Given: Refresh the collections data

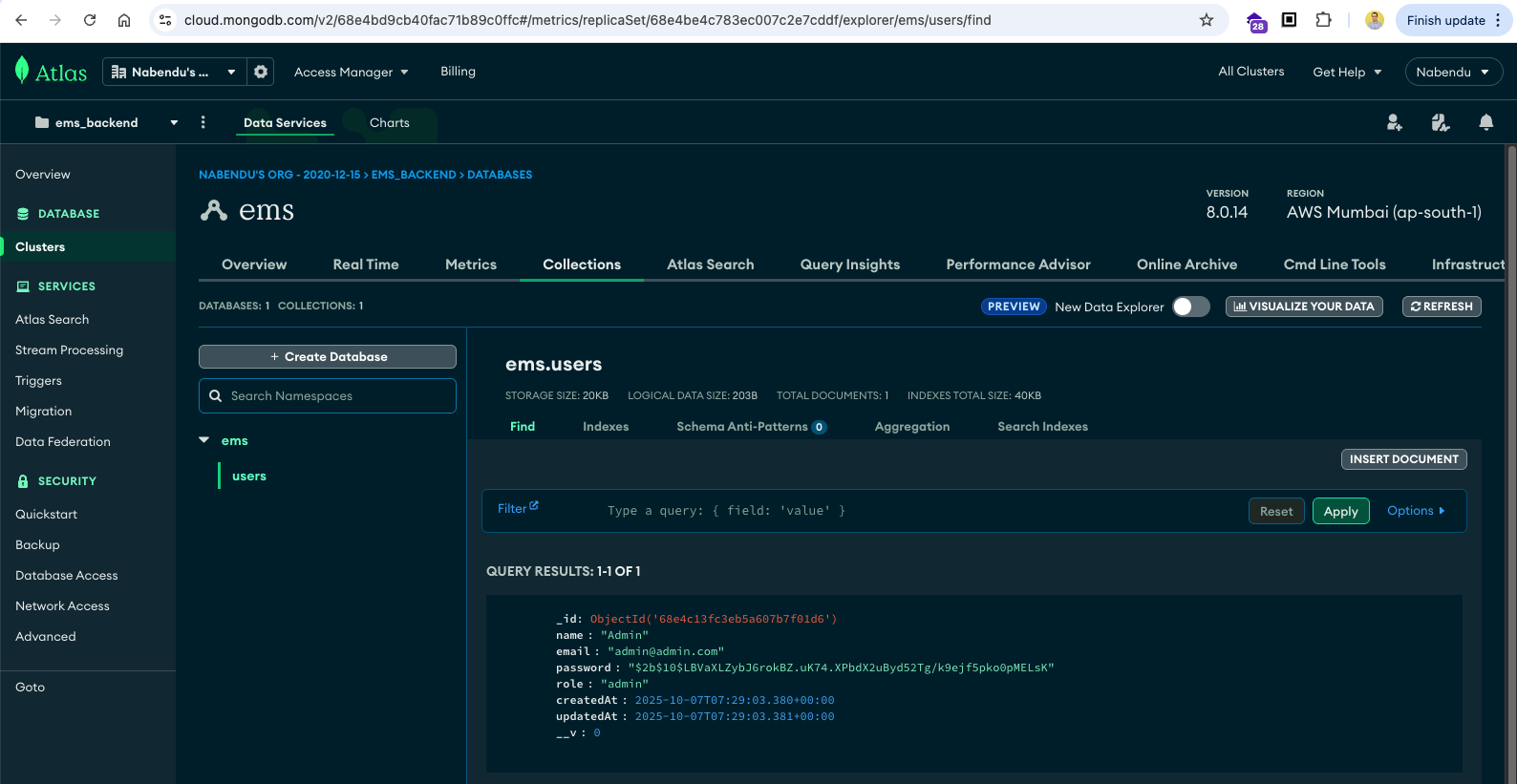Looking at the screenshot, I should point(1442,307).
